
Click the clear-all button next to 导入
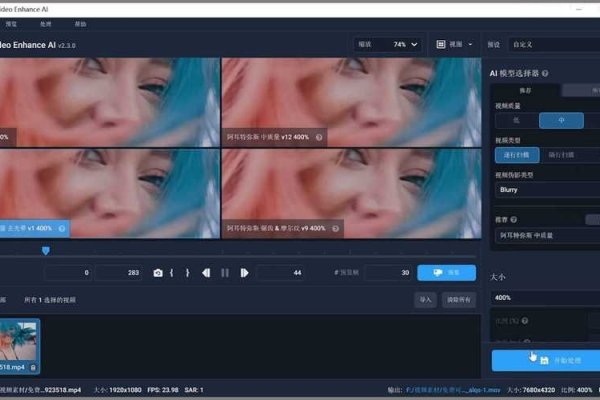click(459, 300)
